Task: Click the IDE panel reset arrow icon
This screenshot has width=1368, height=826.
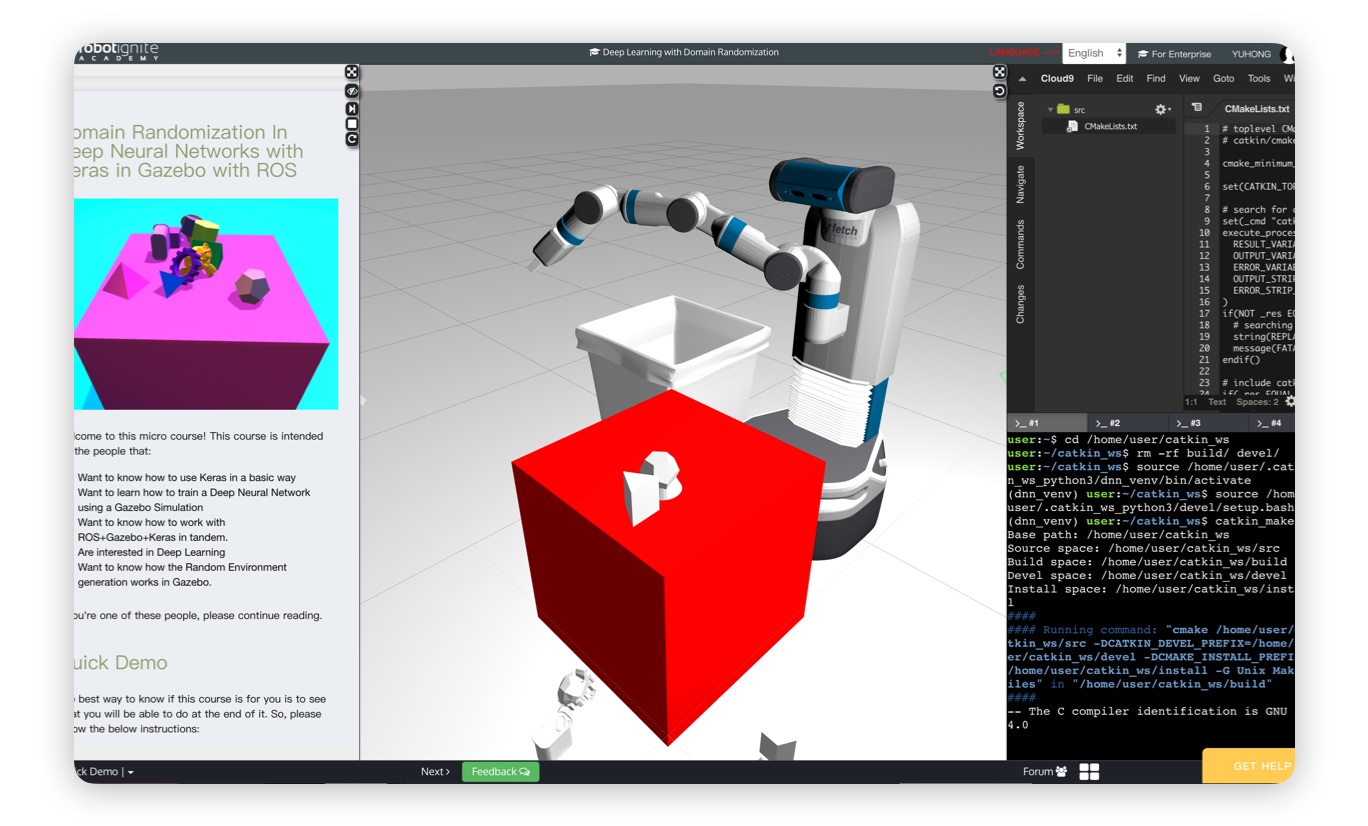Action: (999, 91)
